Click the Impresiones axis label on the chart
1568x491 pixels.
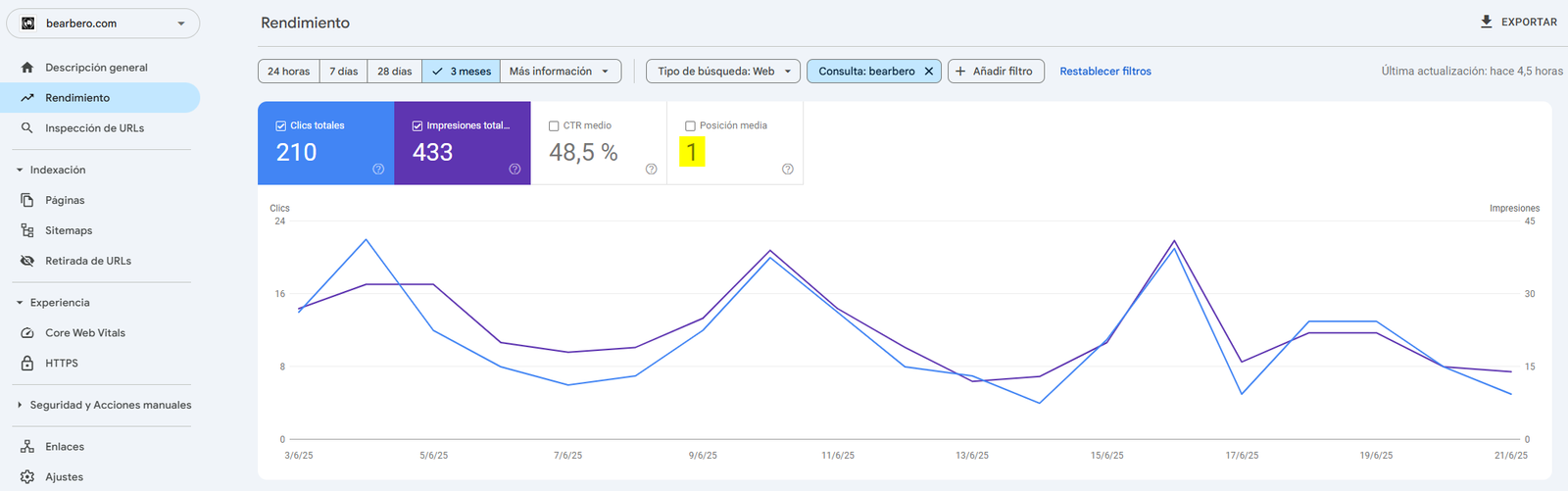point(1514,209)
